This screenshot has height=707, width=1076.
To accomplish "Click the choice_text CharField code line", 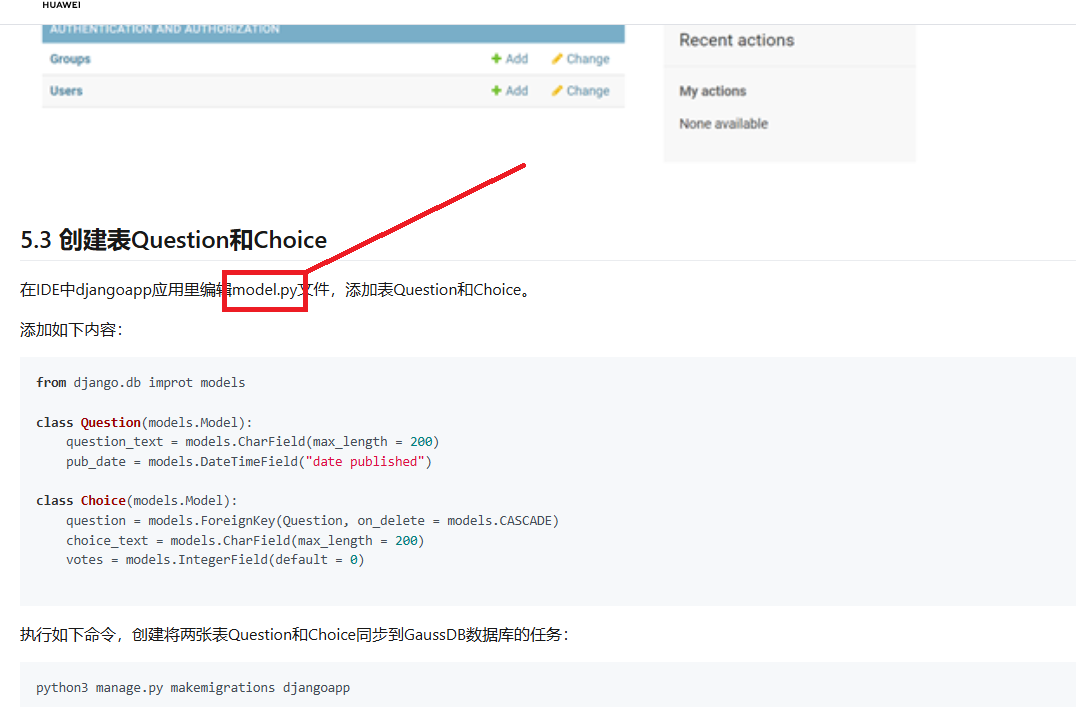I will point(245,540).
